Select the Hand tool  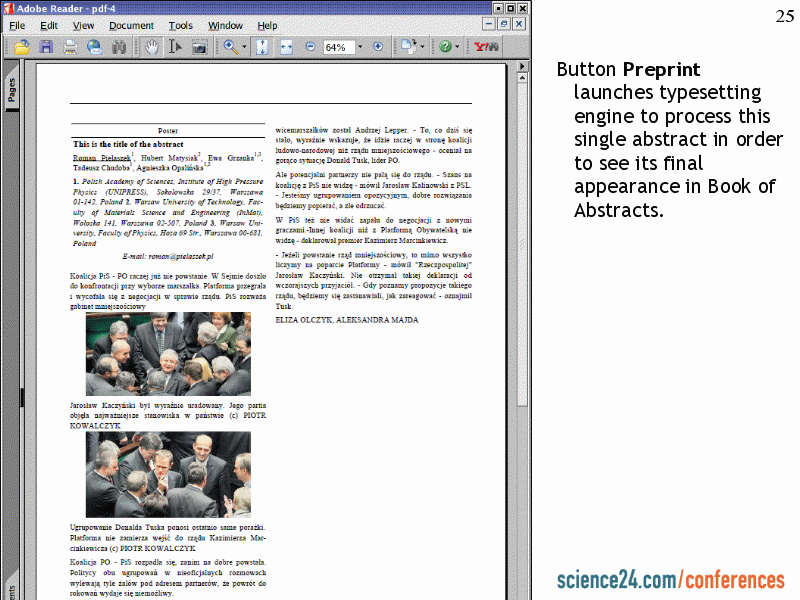click(x=152, y=47)
